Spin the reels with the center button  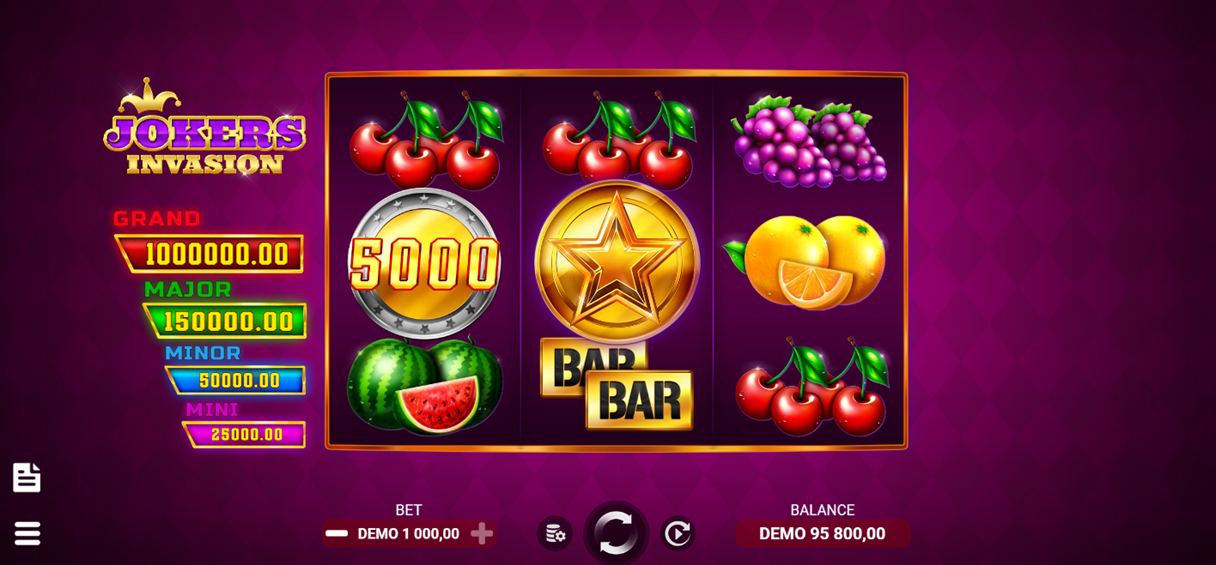(x=616, y=533)
